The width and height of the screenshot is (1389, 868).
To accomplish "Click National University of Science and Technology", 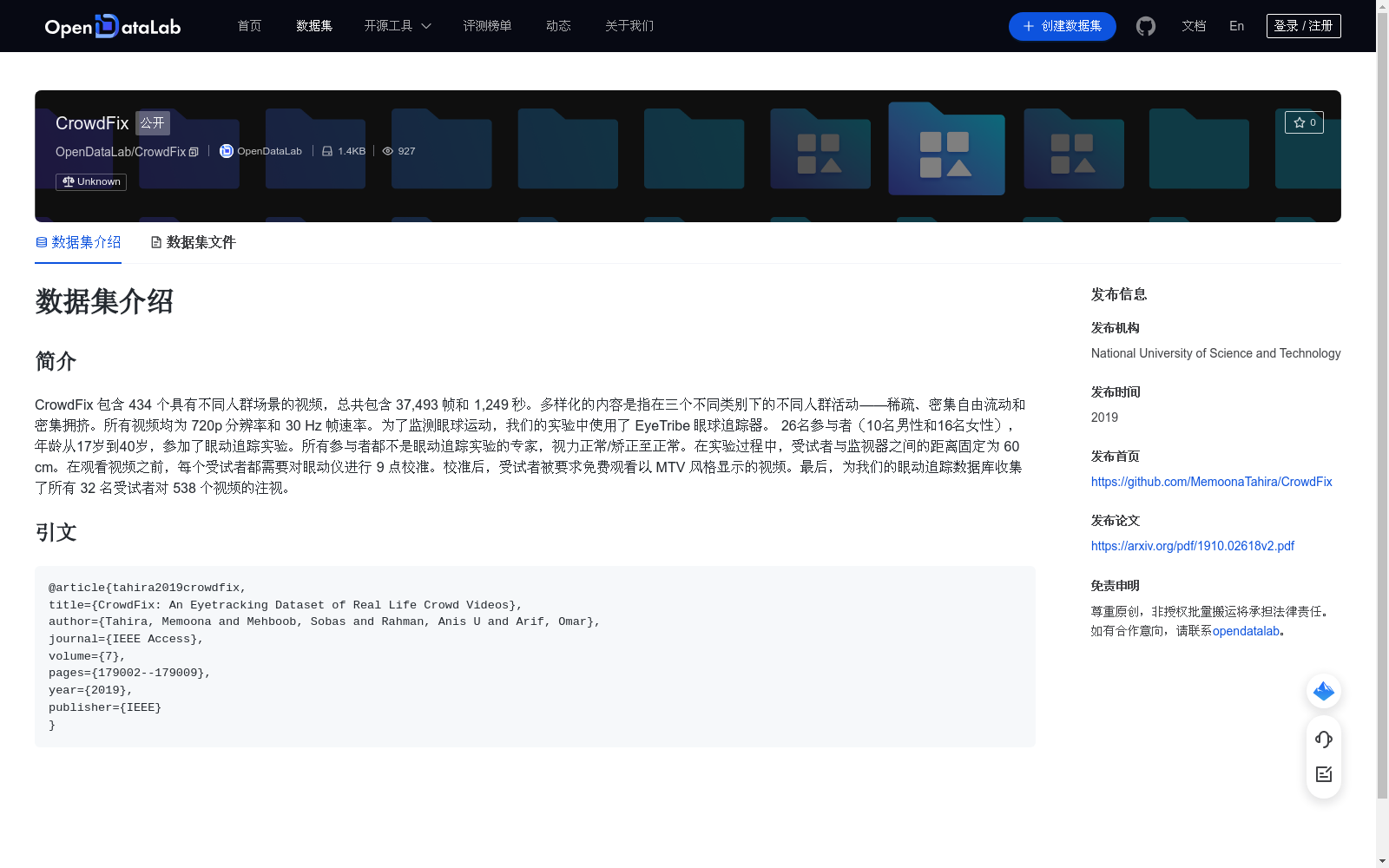I will 1215,353.
